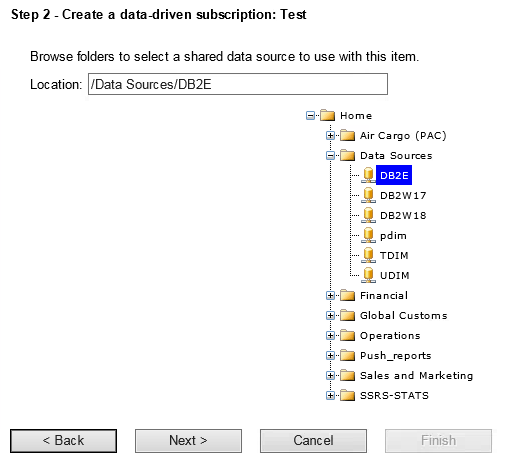This screenshot has height=469, width=513.
Task: Expand the Global Customs folder
Action: pos(330,316)
